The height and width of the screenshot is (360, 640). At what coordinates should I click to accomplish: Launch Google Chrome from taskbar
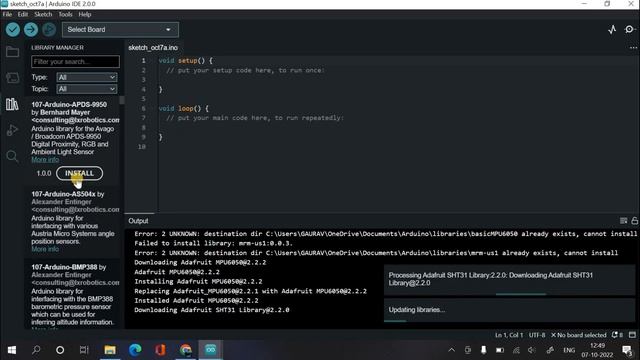tap(186, 350)
